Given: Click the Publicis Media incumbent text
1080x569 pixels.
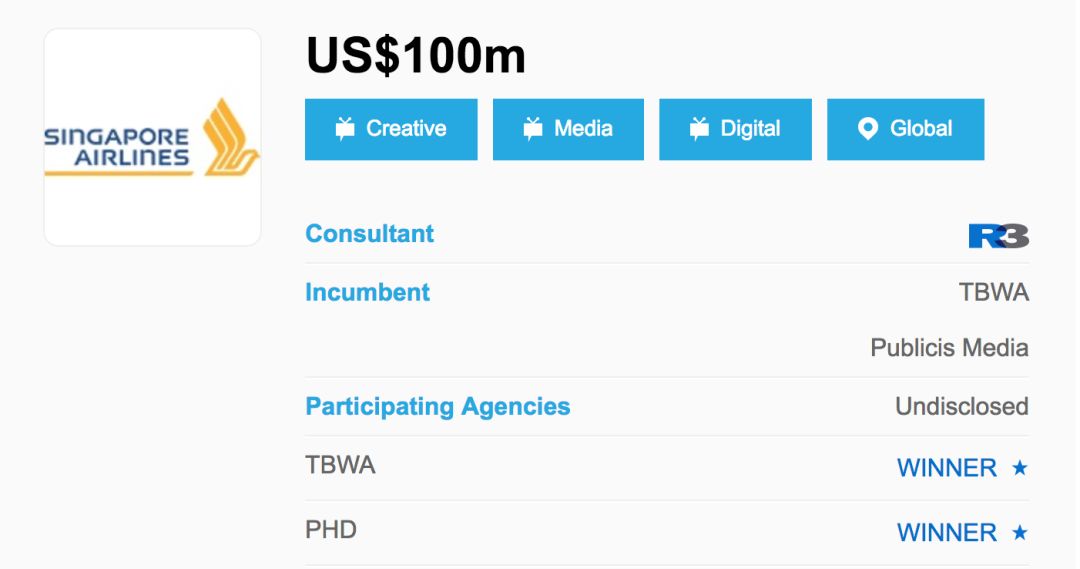Looking at the screenshot, I should (949, 348).
